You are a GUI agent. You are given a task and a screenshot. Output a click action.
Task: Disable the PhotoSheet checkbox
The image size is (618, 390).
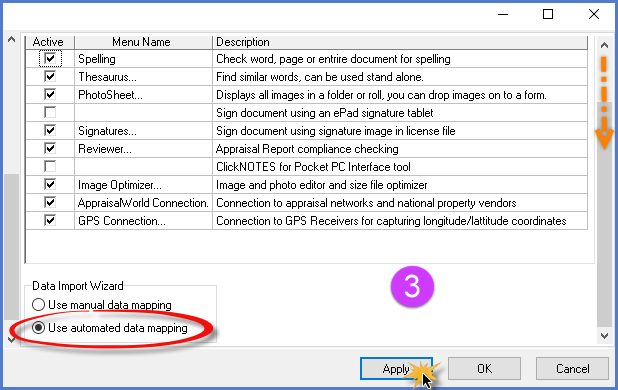coord(50,95)
